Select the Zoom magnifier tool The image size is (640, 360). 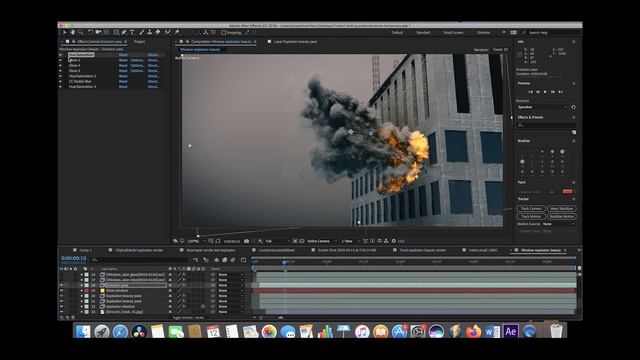[80, 32]
